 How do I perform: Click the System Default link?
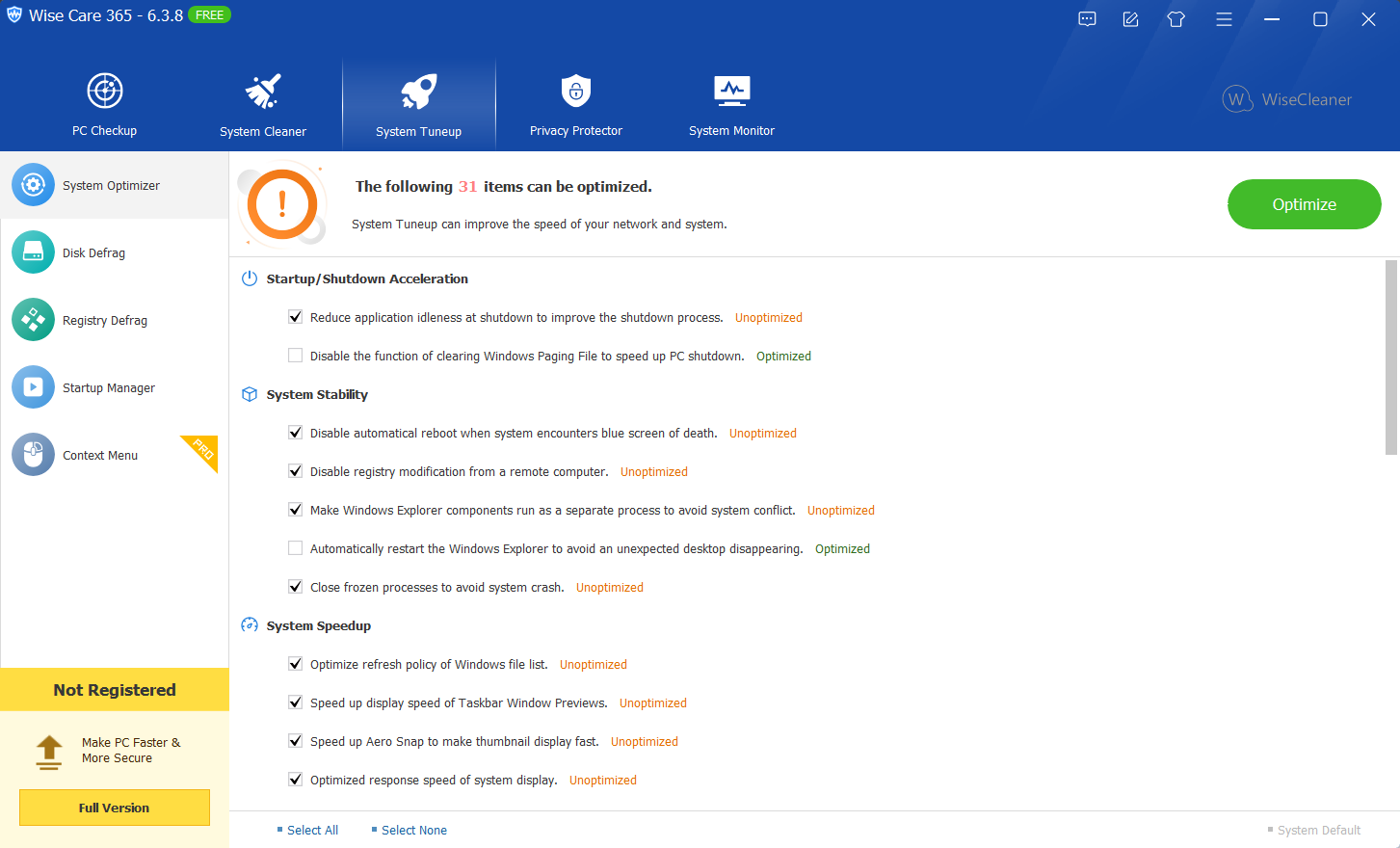(1319, 830)
